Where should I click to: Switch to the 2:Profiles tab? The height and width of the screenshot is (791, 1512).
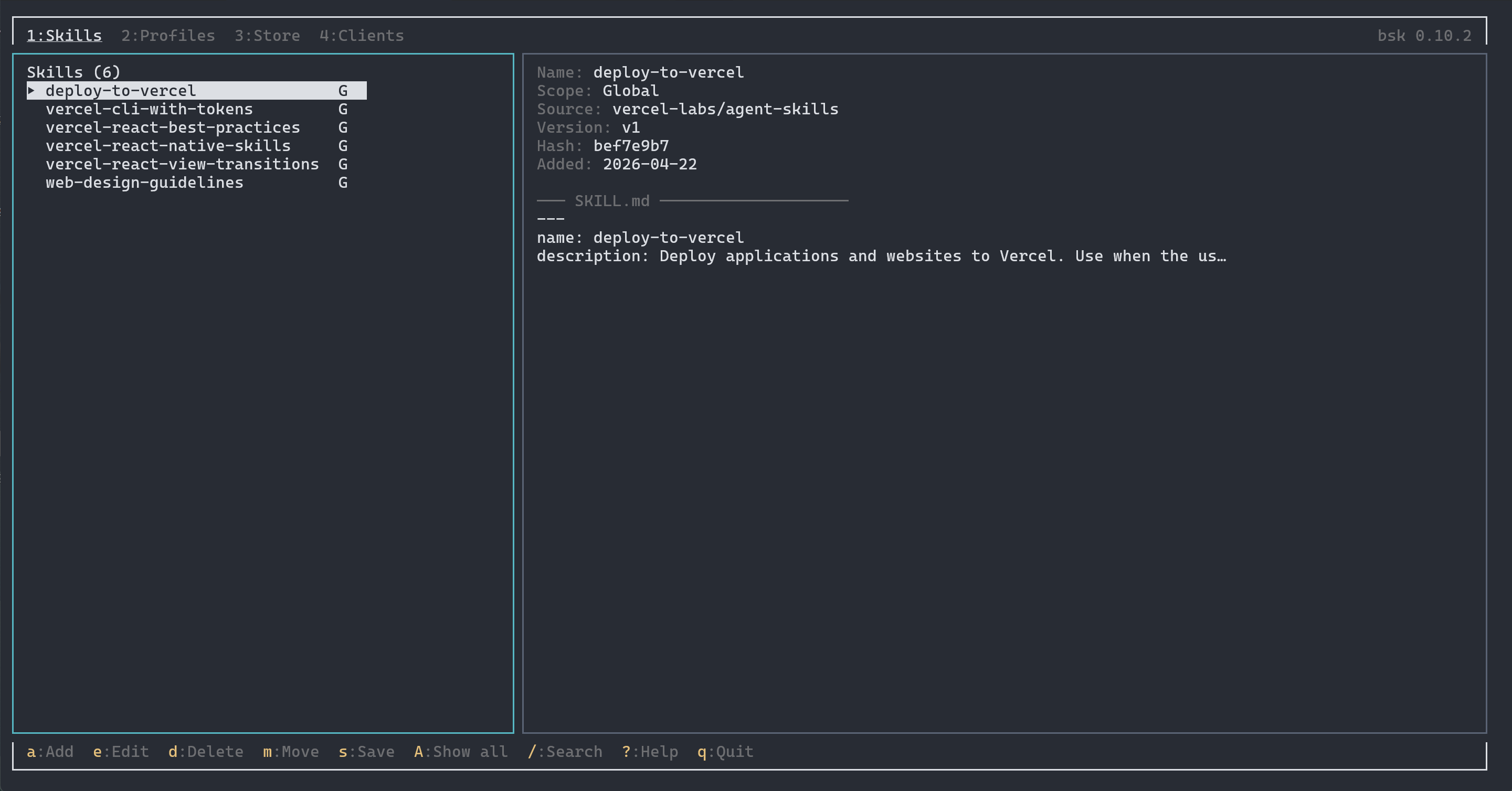point(168,36)
